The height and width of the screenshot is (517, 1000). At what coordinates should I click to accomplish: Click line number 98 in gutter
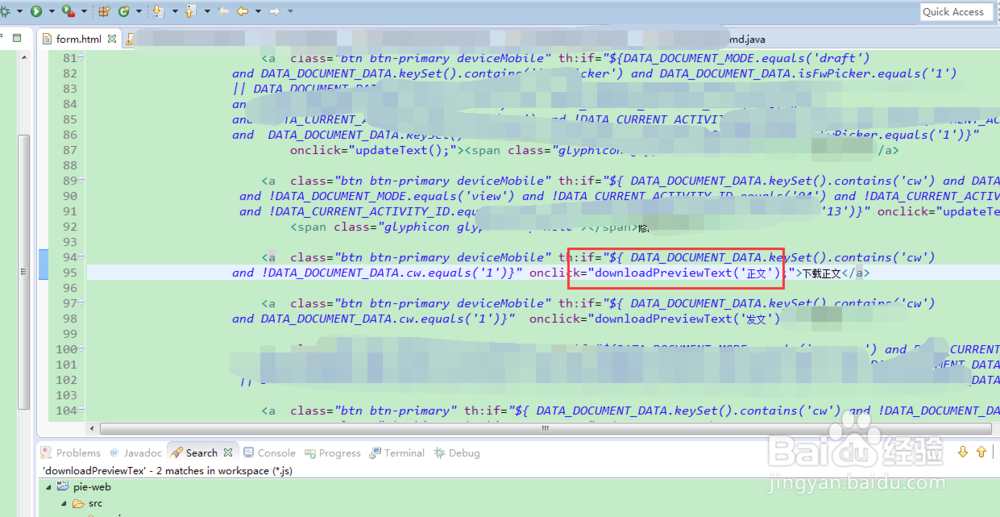[x=70, y=318]
